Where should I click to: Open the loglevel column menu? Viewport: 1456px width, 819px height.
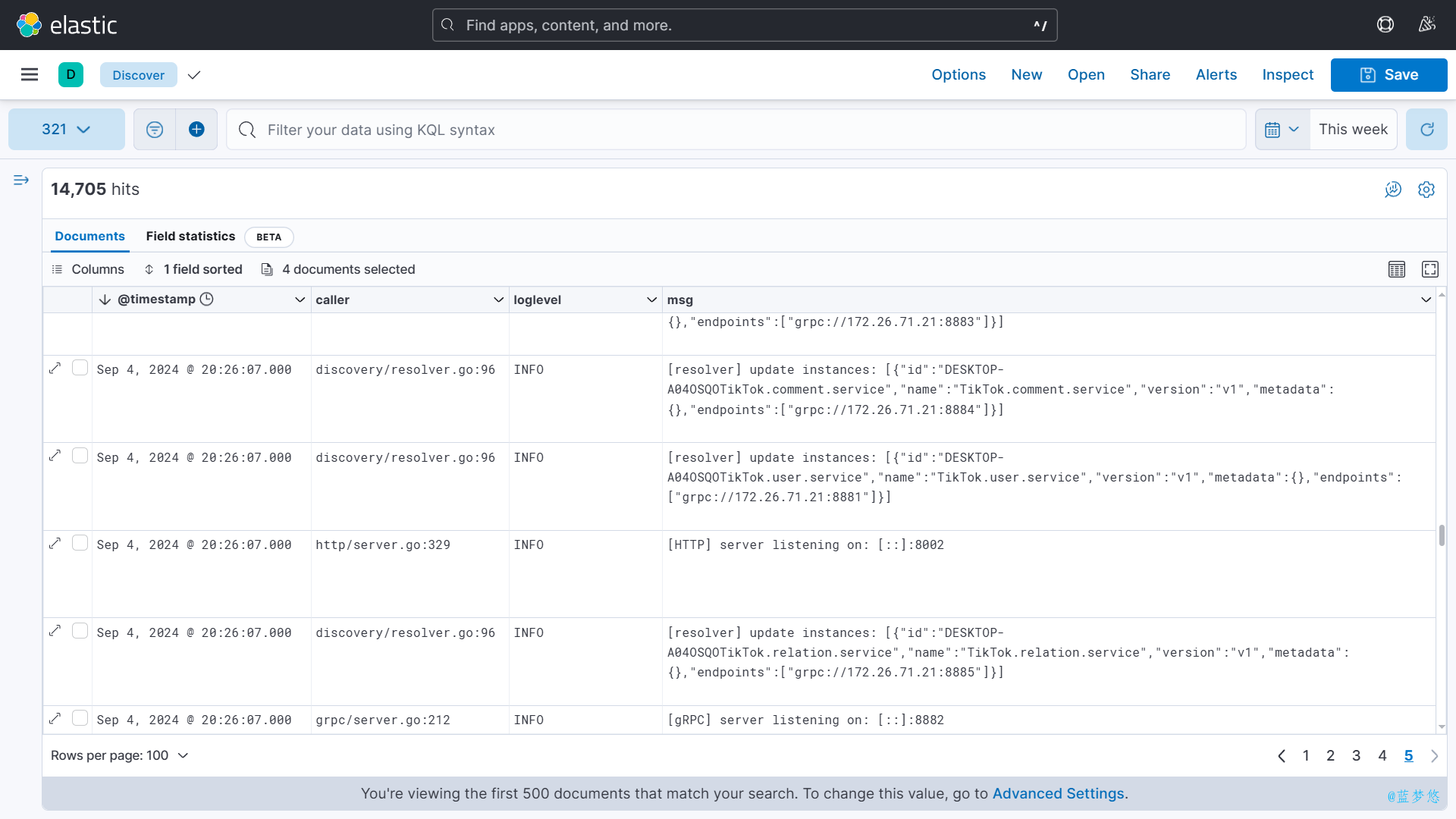pos(651,300)
